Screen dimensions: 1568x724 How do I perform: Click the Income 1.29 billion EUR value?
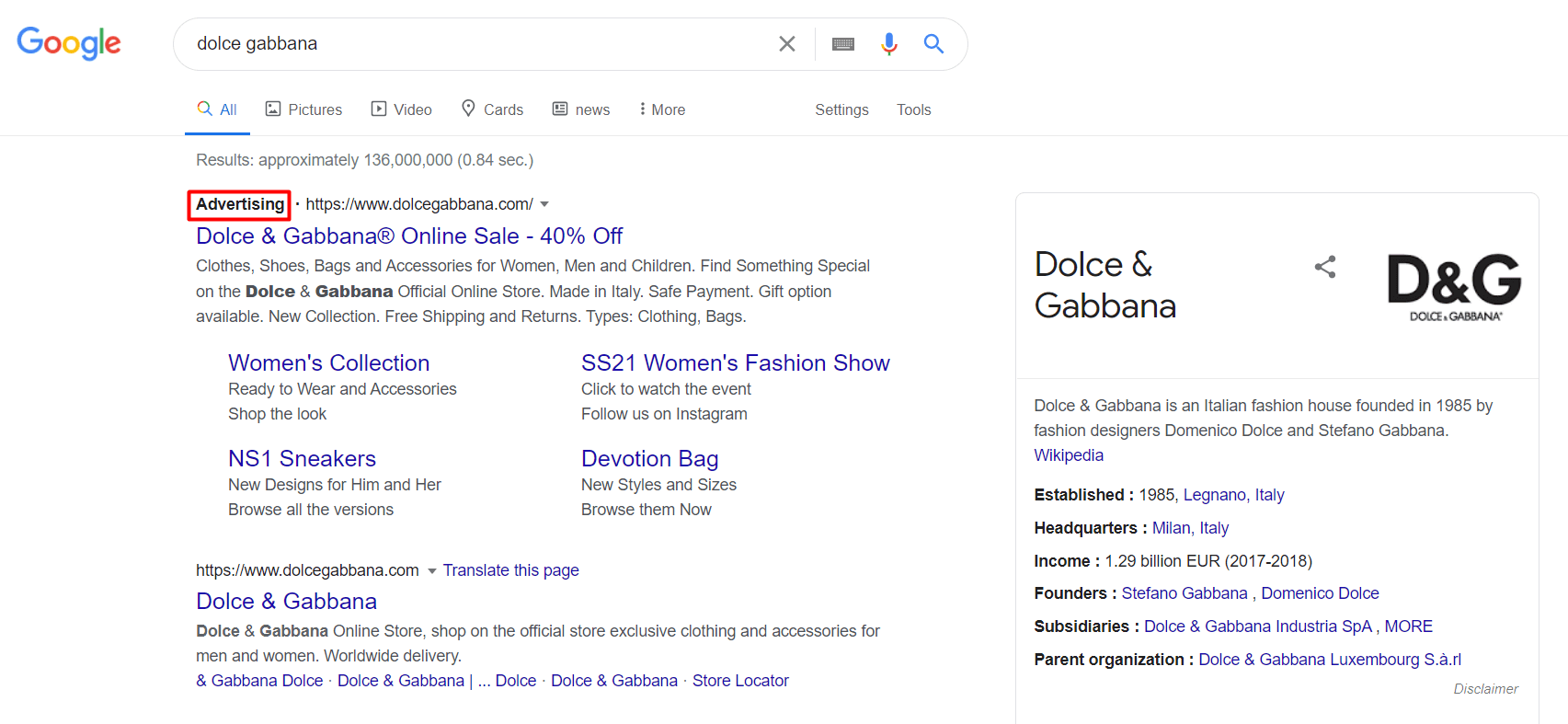tap(1208, 561)
